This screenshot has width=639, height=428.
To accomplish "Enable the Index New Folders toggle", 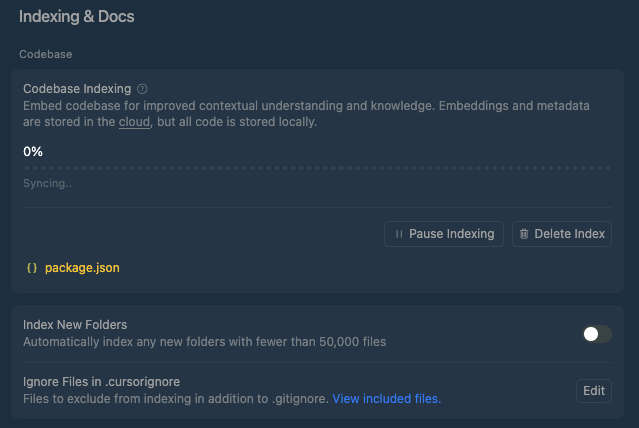I will click(x=597, y=334).
